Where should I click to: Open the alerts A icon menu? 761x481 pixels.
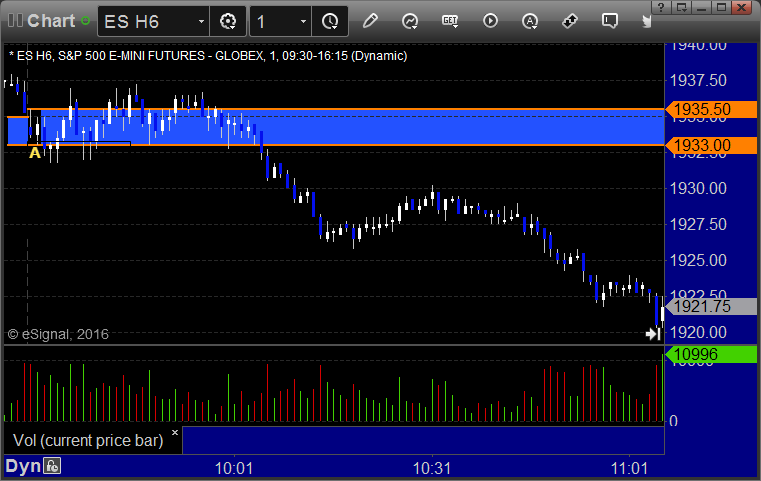[x=529, y=21]
